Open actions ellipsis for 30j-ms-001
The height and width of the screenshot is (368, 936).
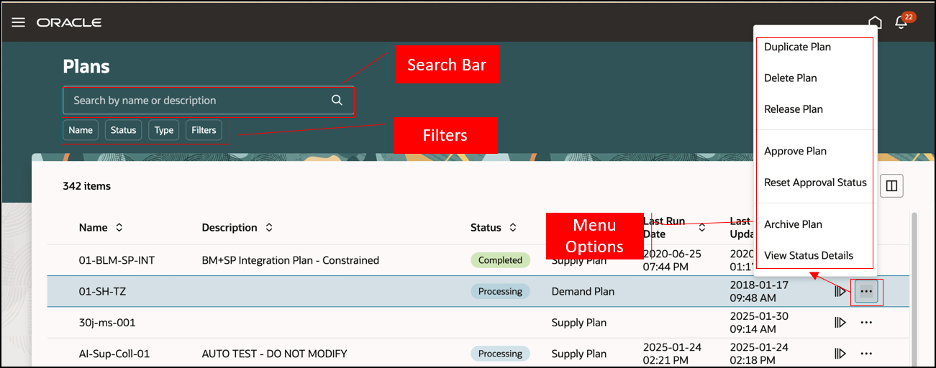pyautogui.click(x=867, y=323)
